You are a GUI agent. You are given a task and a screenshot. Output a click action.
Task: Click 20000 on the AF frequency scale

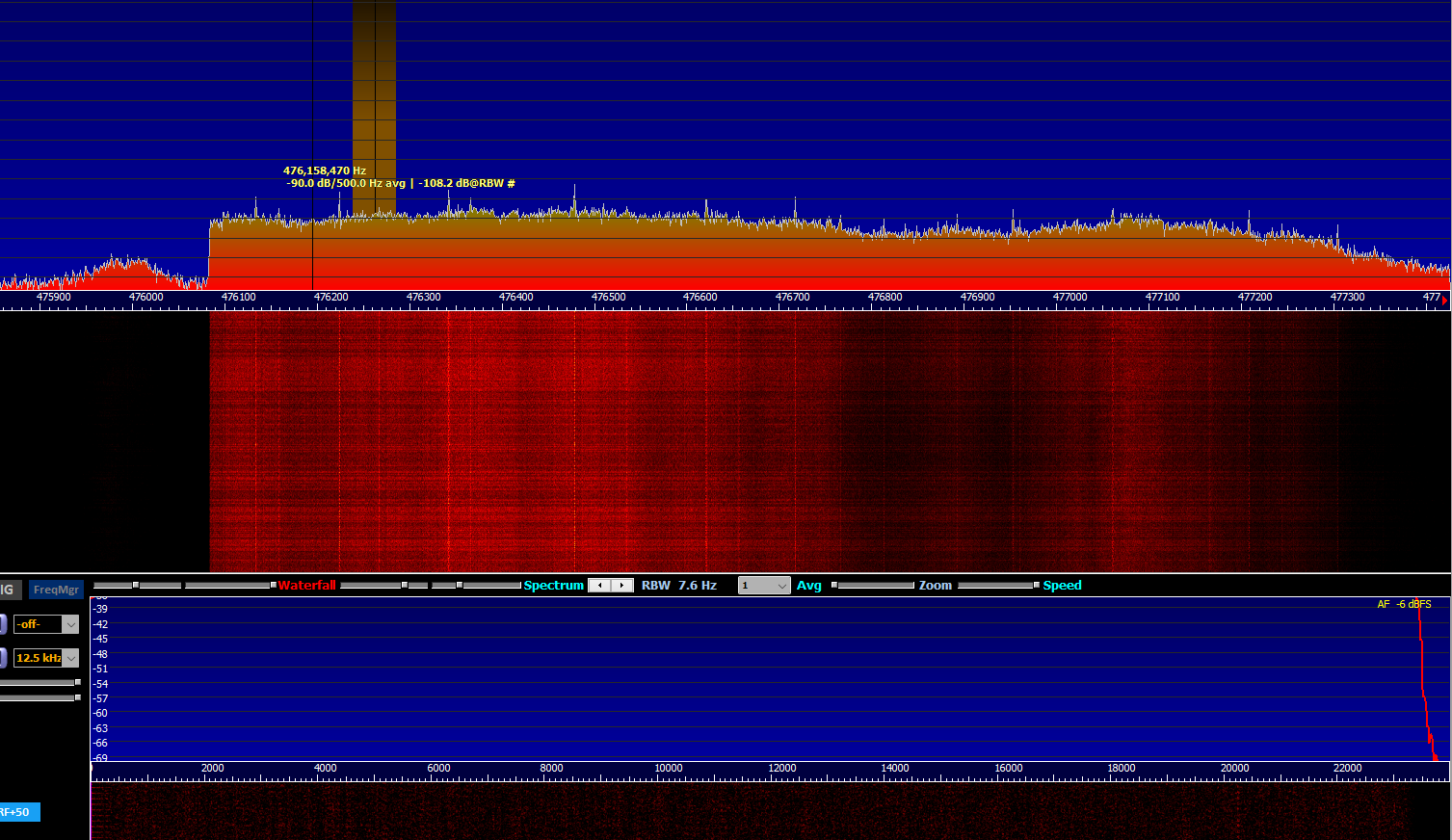pos(1235,768)
